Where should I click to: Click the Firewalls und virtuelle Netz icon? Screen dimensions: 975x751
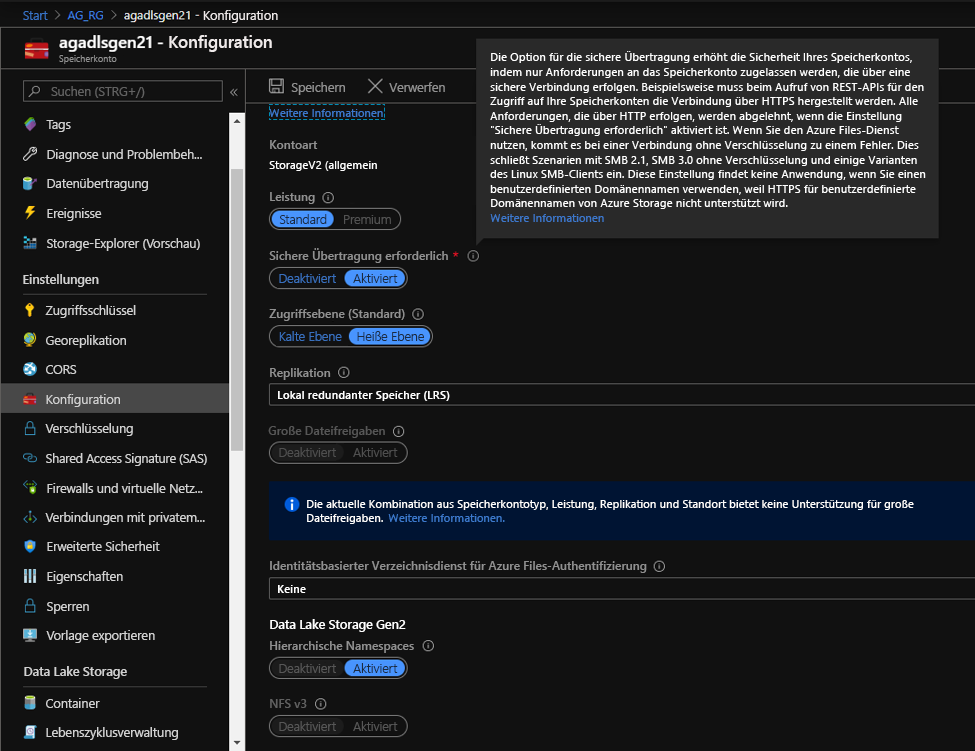pyautogui.click(x=30, y=487)
